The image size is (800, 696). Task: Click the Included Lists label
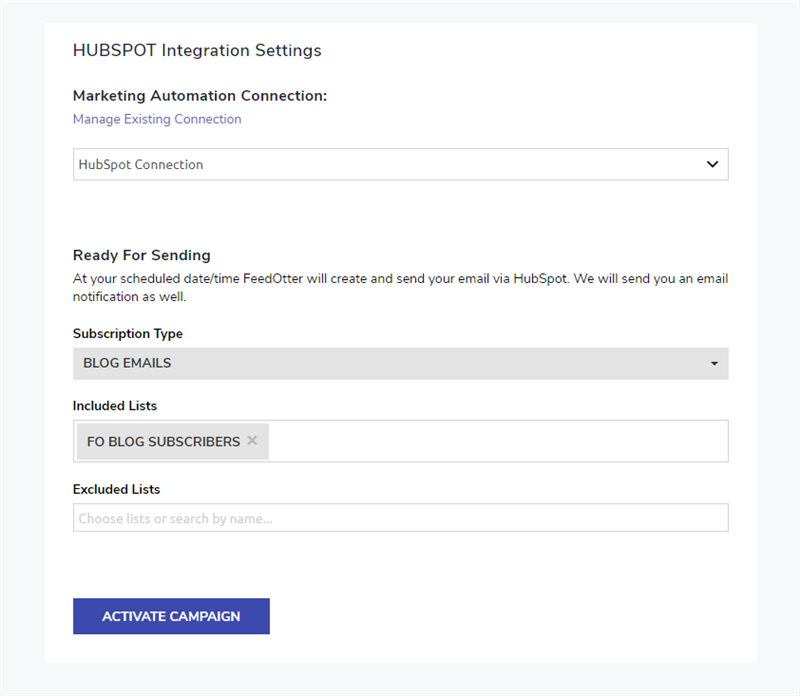point(115,406)
